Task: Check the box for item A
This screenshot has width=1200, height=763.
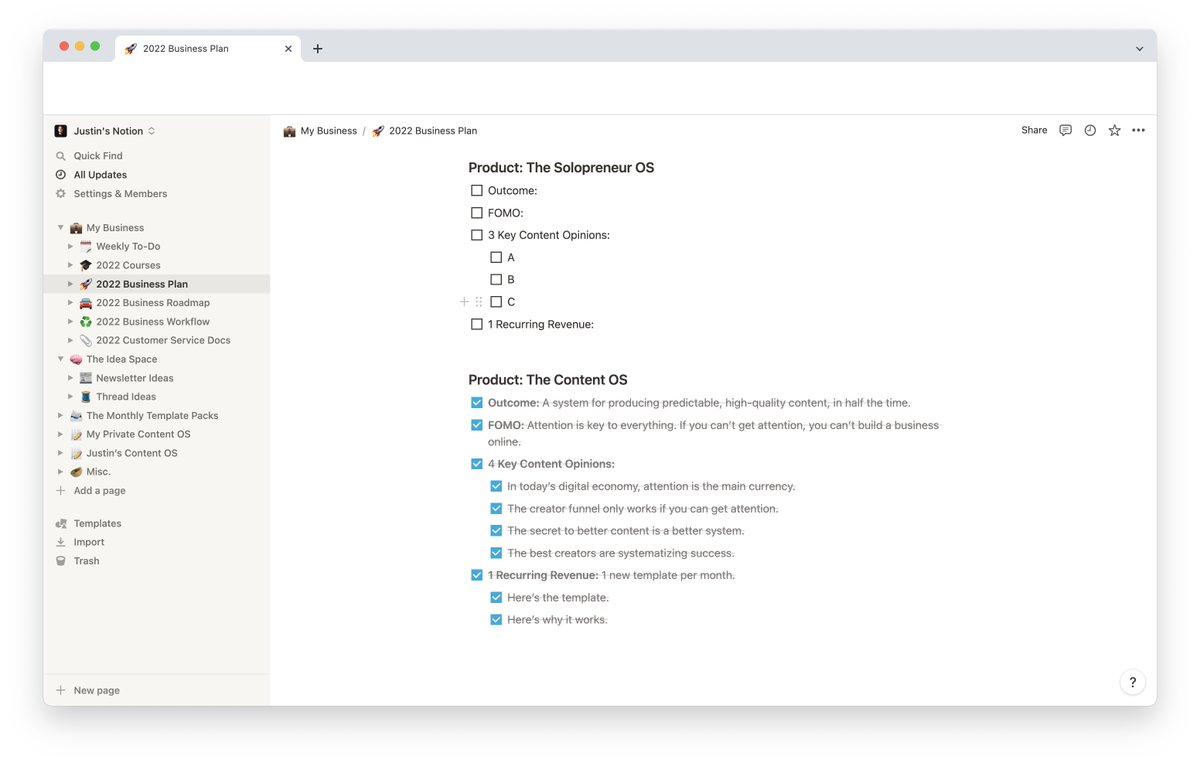Action: [496, 257]
